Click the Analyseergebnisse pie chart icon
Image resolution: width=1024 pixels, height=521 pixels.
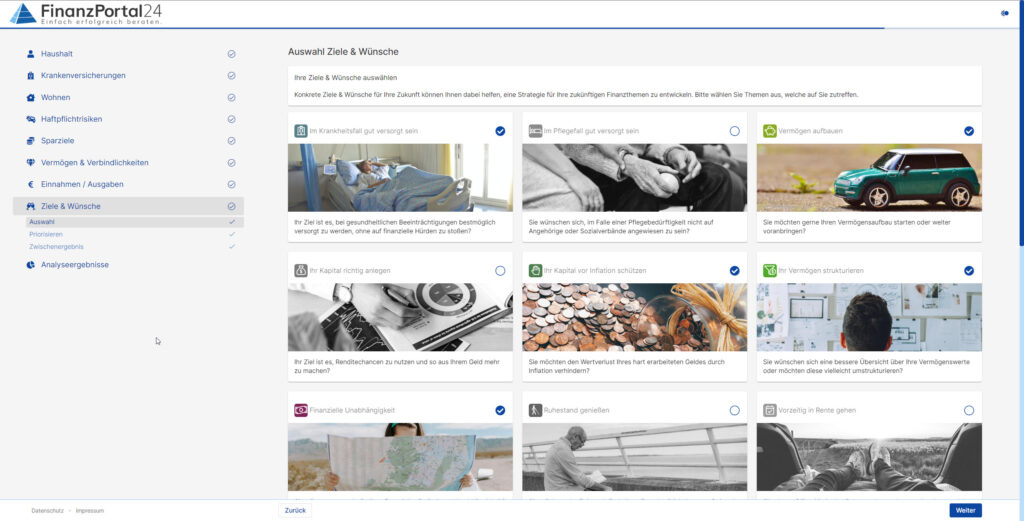[31, 265]
